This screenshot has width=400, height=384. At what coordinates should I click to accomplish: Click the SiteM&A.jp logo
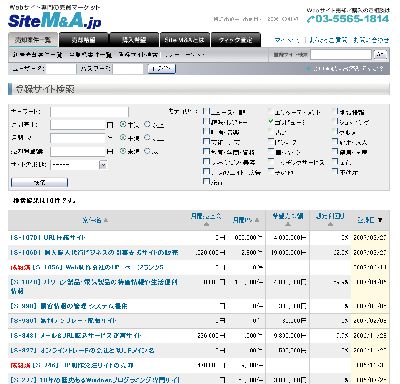[x=54, y=21]
